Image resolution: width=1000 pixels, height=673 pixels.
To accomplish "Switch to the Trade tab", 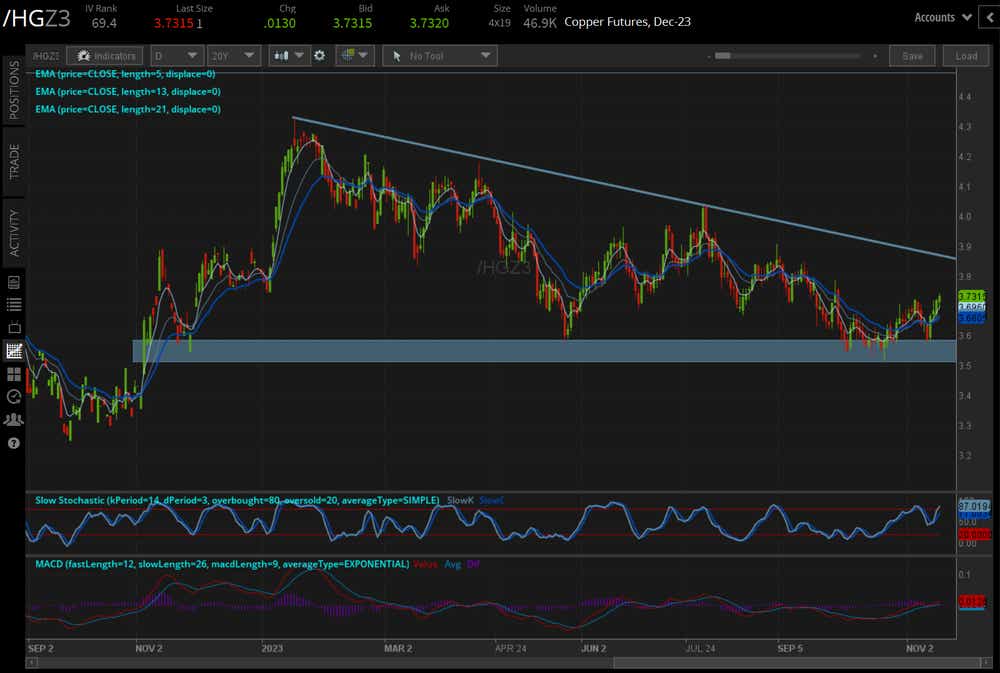I will (x=14, y=162).
